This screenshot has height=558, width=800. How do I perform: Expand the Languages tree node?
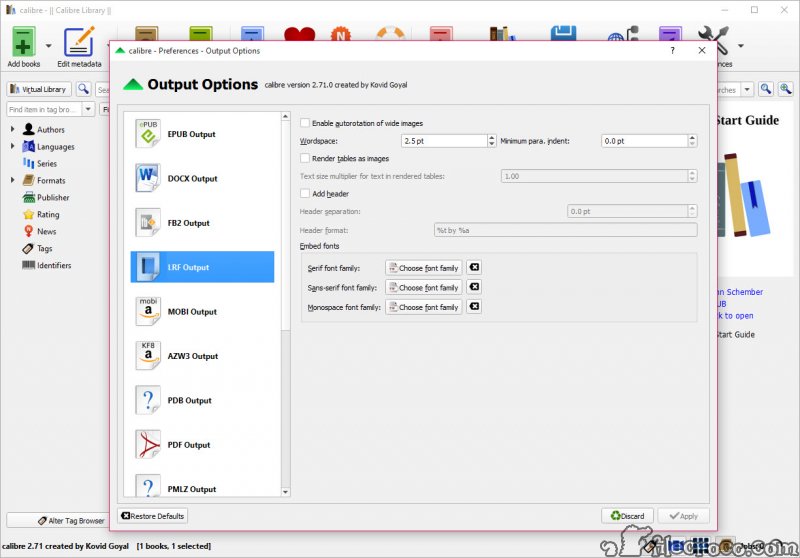coord(12,146)
